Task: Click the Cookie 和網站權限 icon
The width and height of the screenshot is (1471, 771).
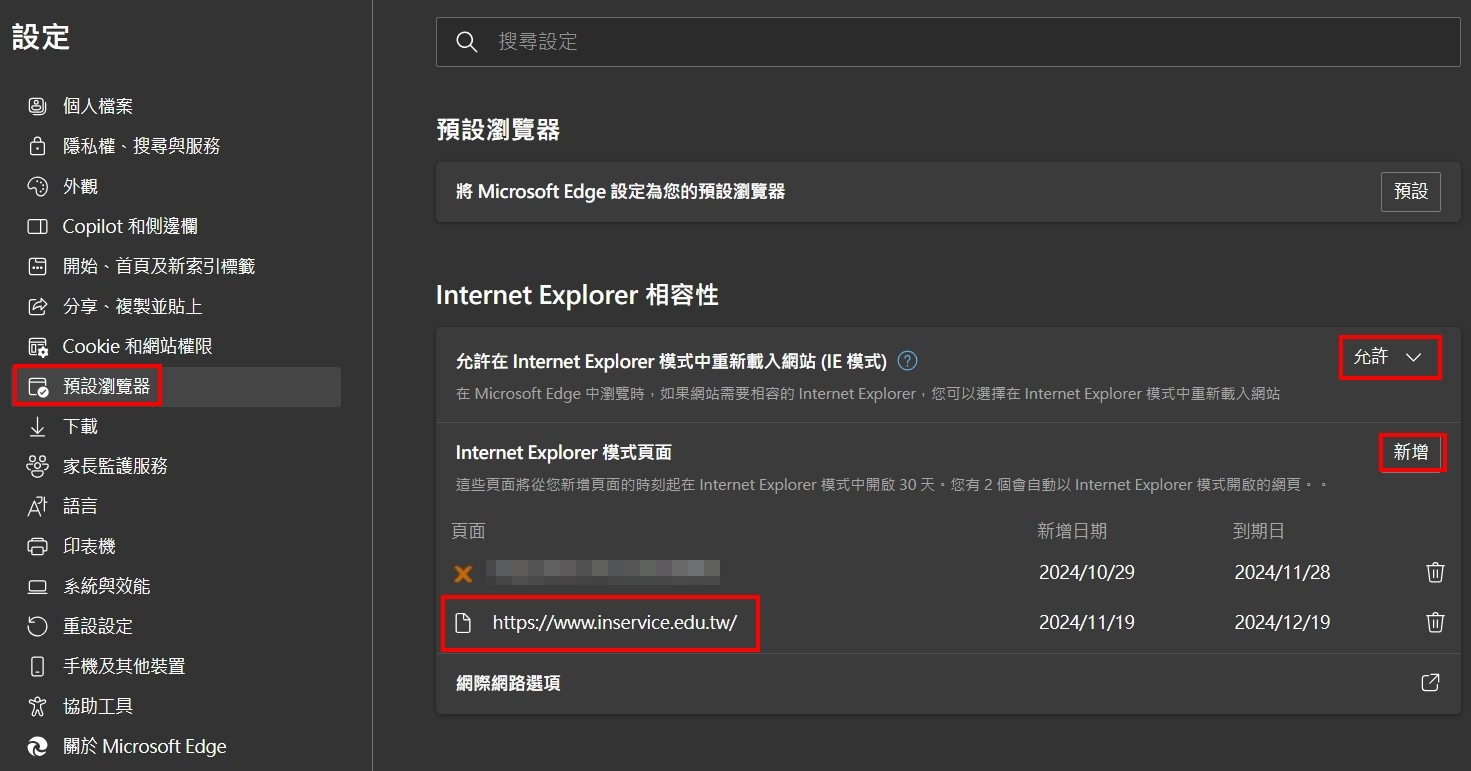Action: pos(37,346)
